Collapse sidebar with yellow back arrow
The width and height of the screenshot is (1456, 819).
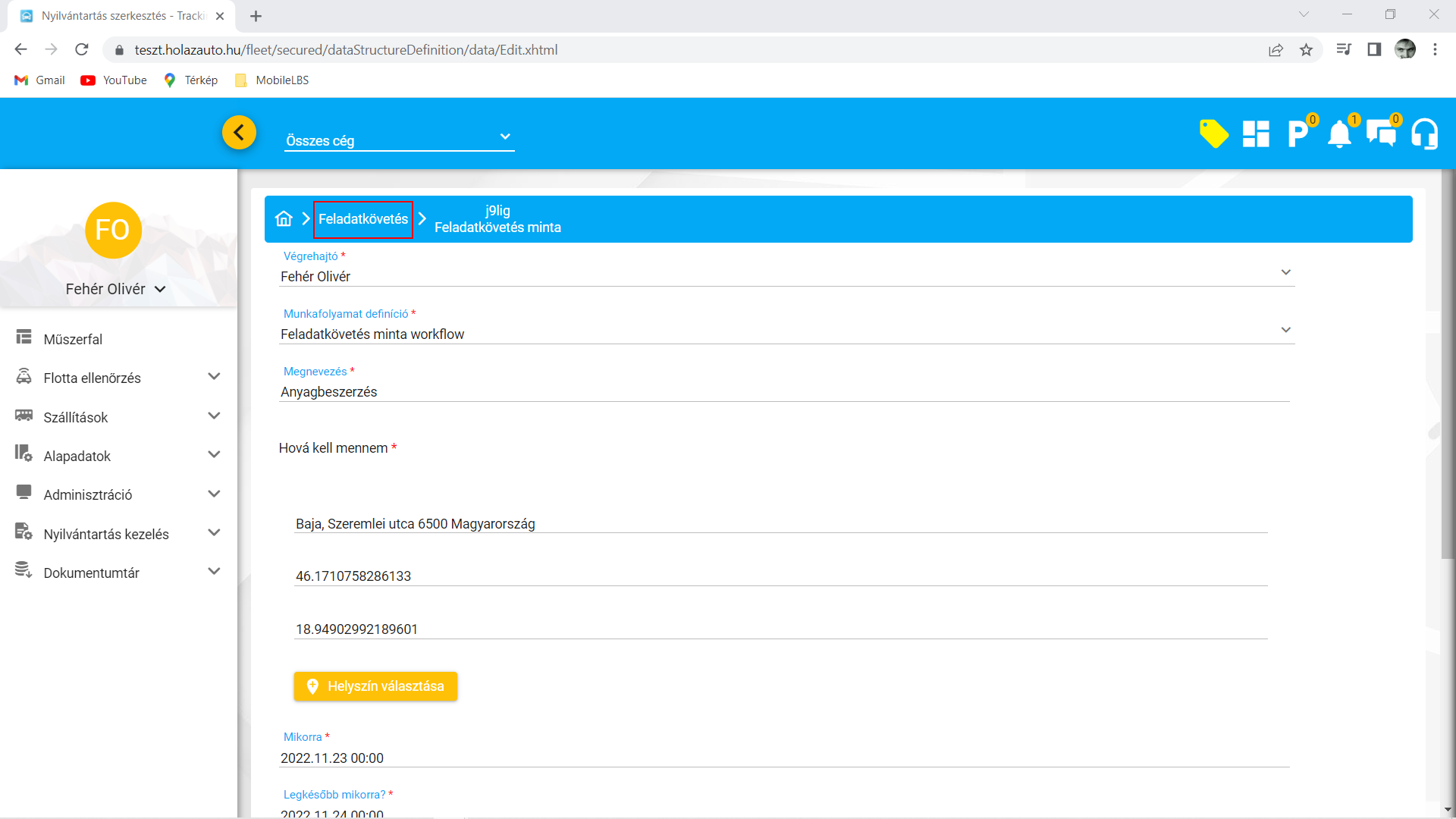click(x=239, y=133)
